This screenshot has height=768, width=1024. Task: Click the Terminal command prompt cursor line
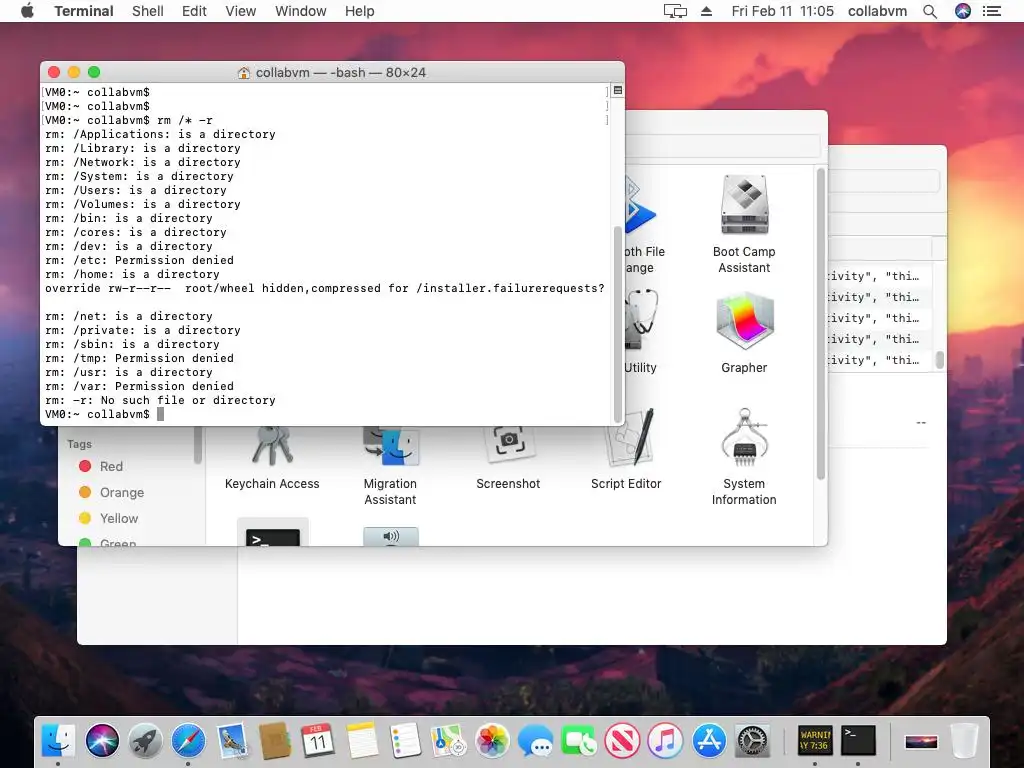(104, 415)
